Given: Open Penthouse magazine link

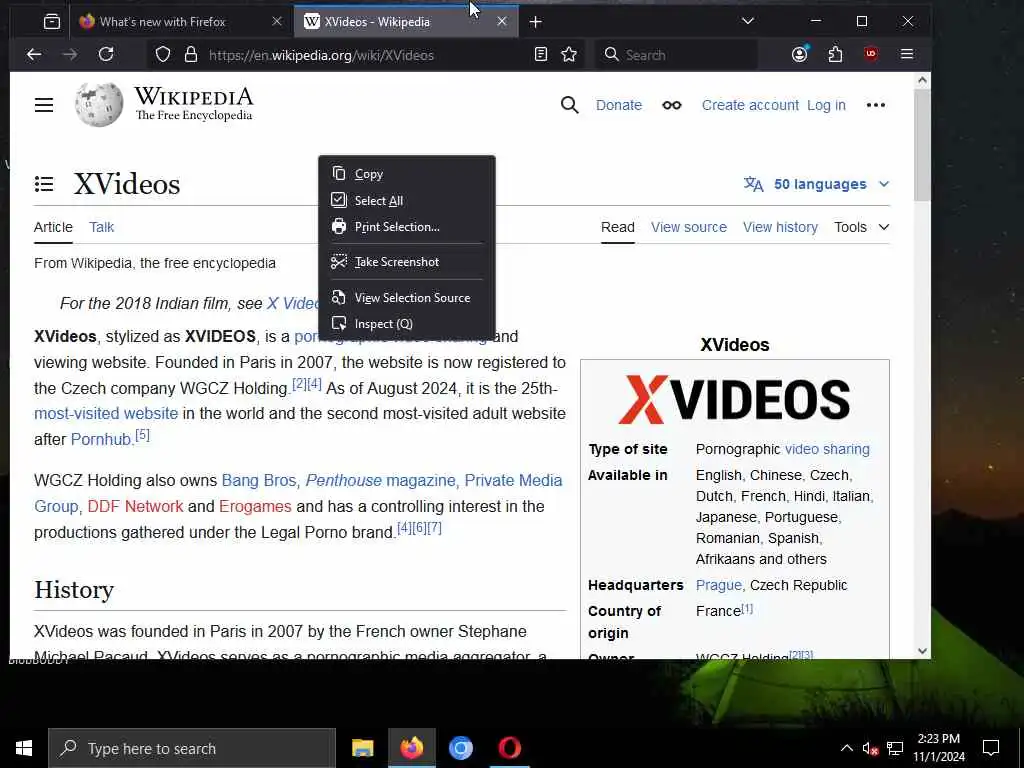Looking at the screenshot, I should 380,480.
